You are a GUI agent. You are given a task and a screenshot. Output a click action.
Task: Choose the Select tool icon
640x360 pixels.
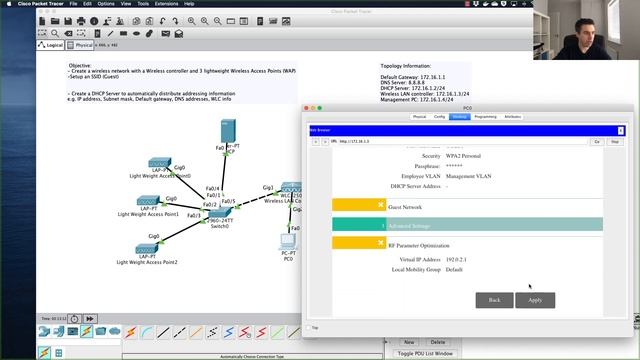tap(42, 33)
